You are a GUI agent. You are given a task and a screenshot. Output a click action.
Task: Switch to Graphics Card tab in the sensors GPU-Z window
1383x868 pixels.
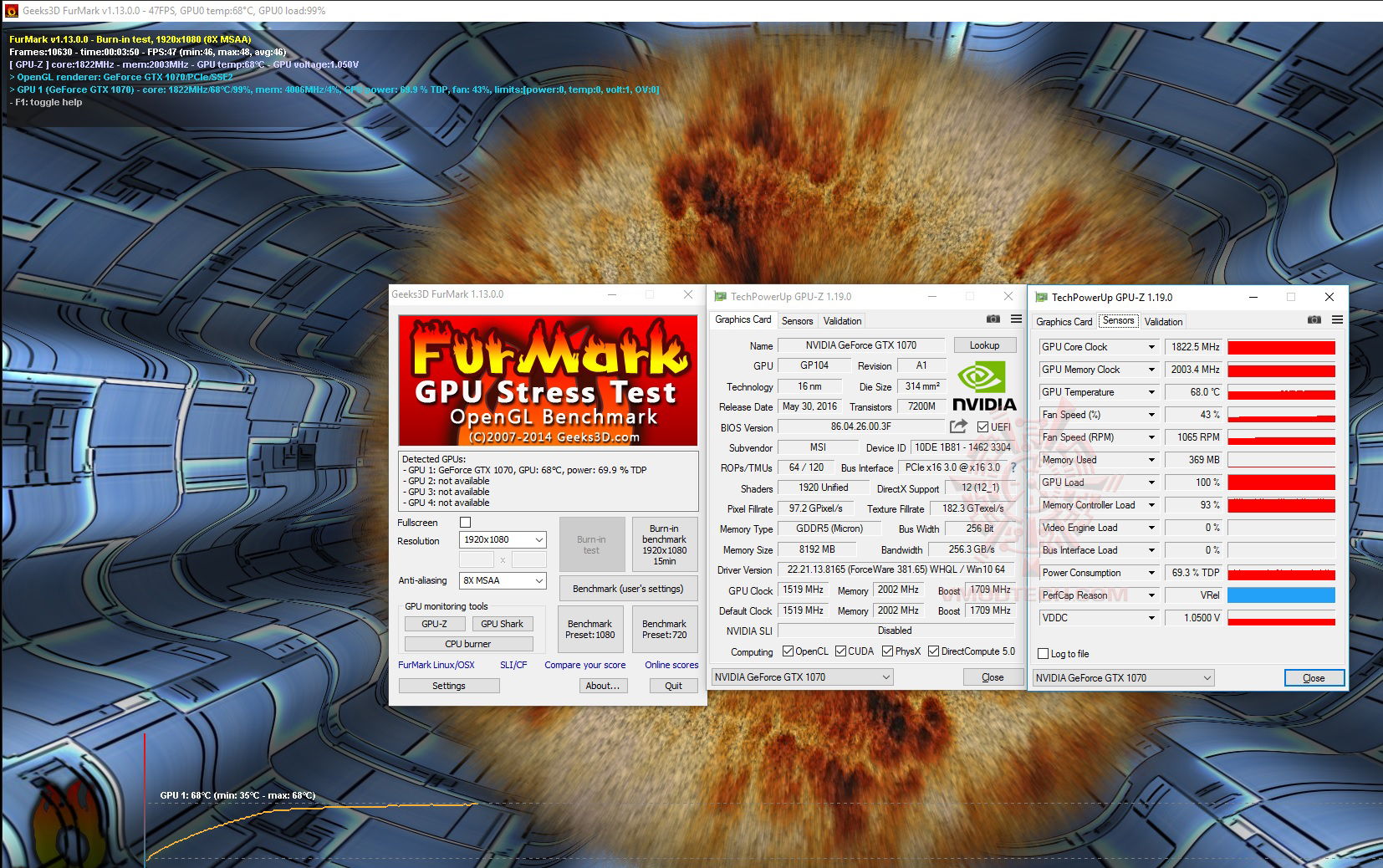[x=1064, y=322]
